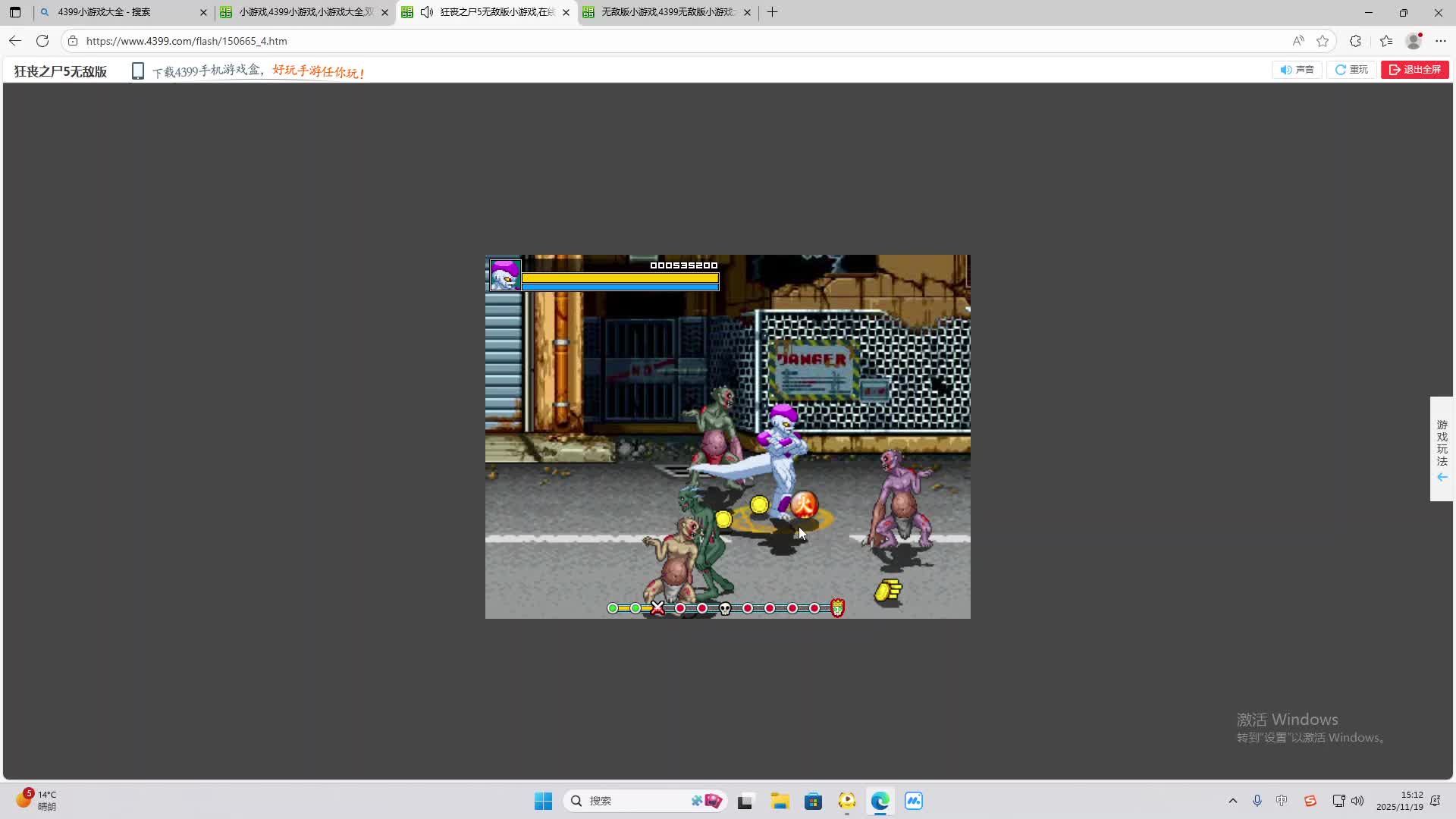Show hidden system tray icons

click(1232, 801)
